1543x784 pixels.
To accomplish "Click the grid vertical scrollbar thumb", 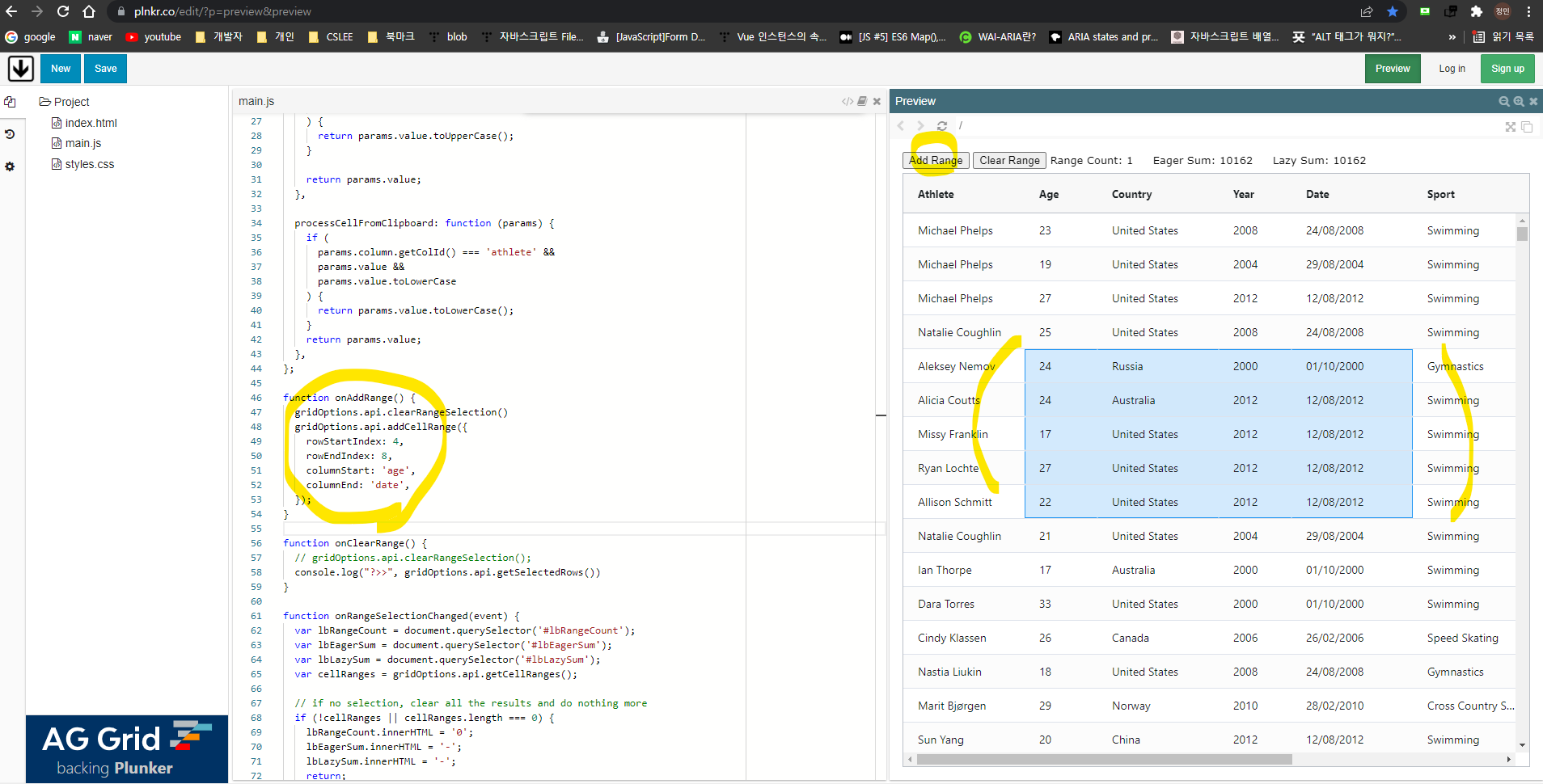I will (1523, 234).
